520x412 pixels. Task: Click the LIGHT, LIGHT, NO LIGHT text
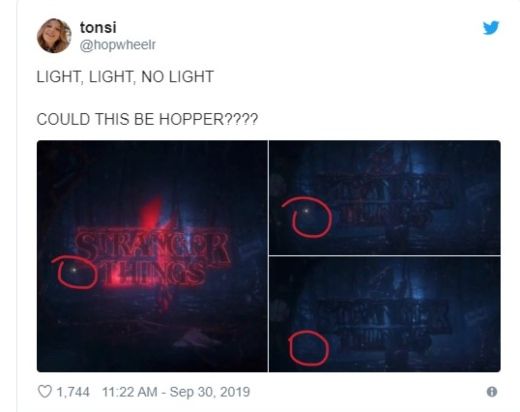click(x=125, y=77)
